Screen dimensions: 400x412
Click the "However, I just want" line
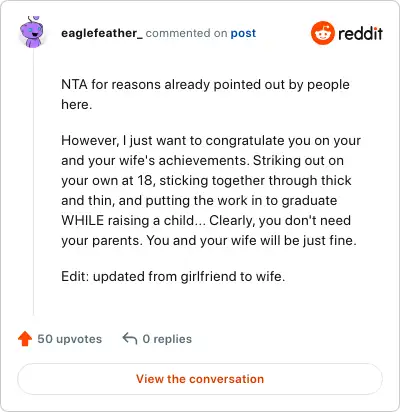click(x=211, y=141)
